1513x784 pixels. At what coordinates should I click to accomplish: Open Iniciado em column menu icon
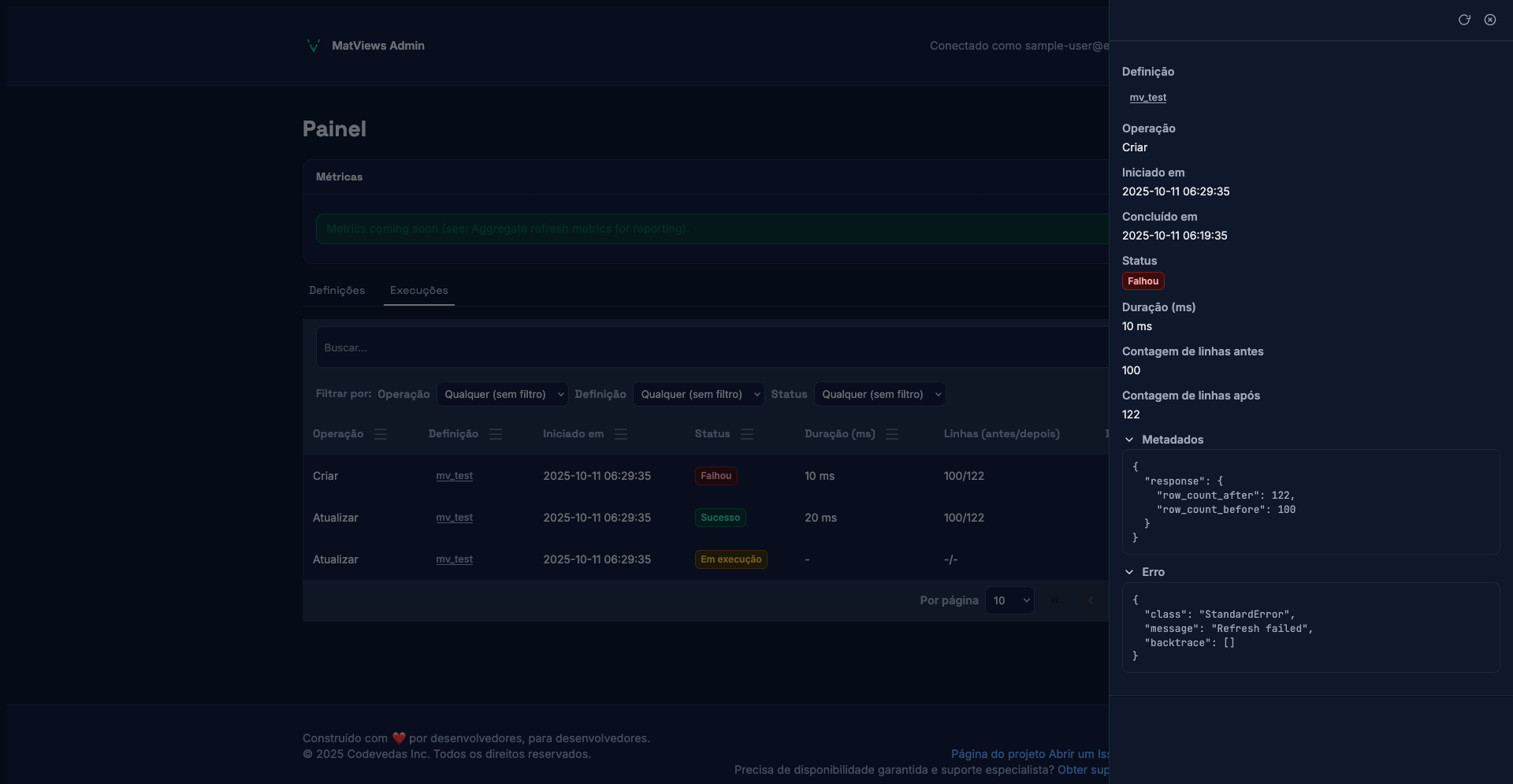coord(621,434)
